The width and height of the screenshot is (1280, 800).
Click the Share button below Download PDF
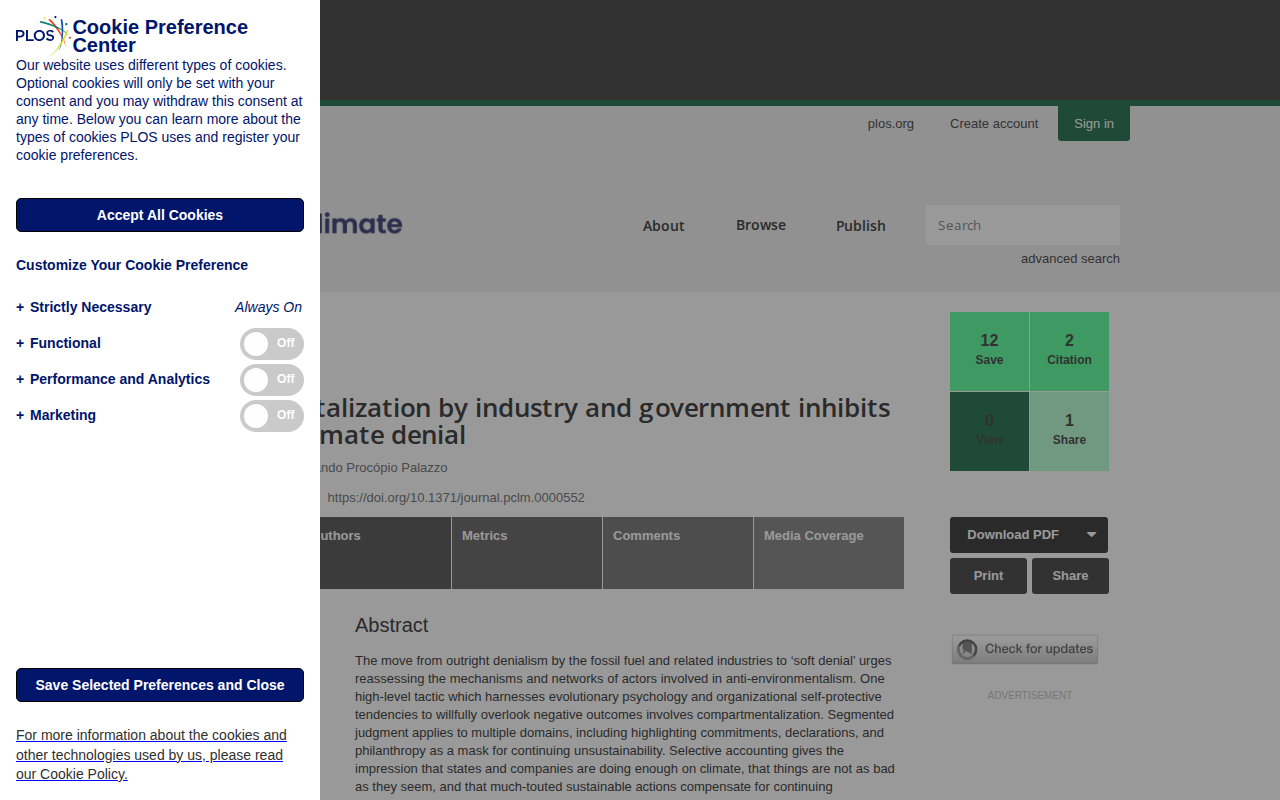tap(1070, 576)
